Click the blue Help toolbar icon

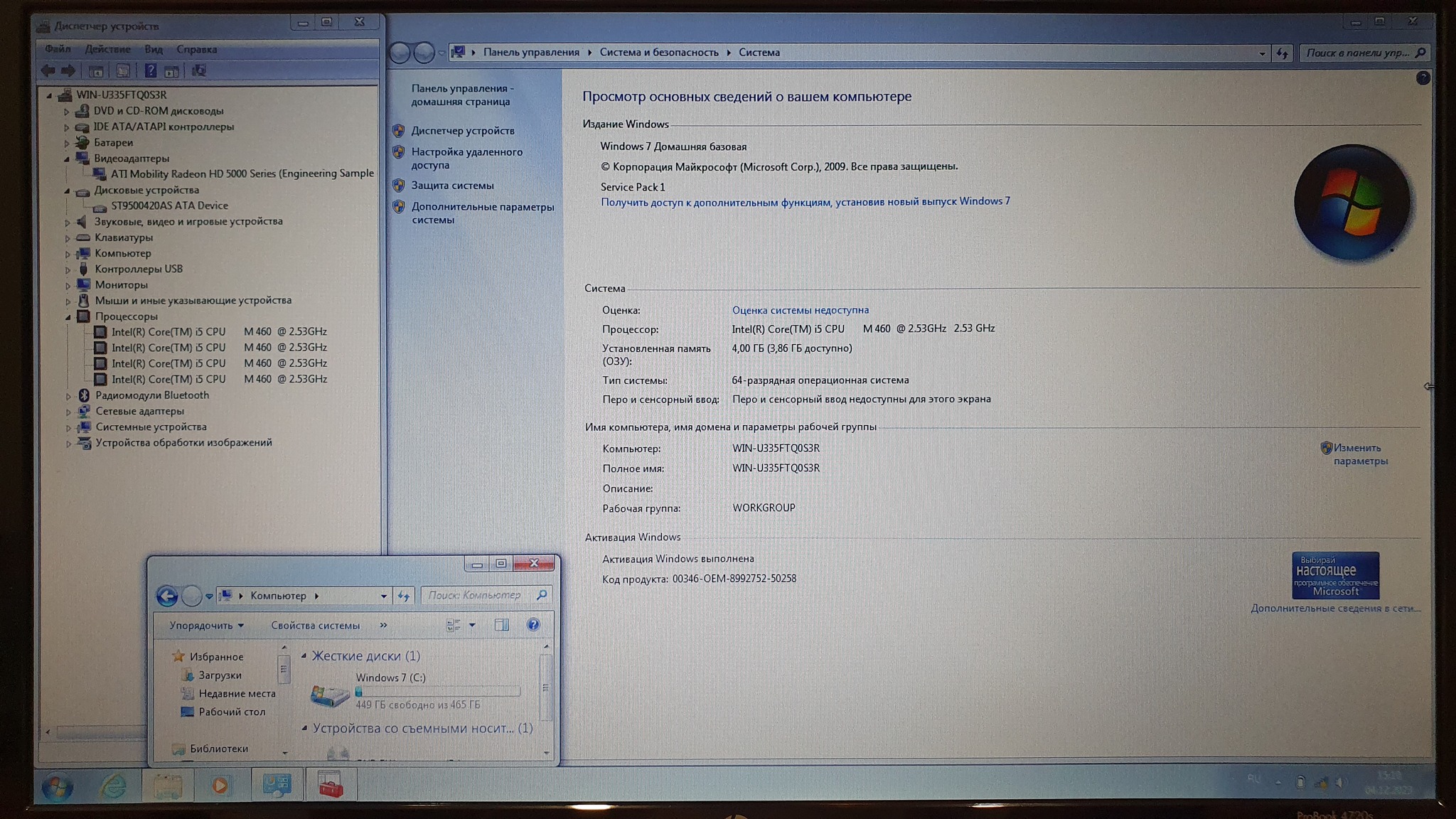(x=150, y=70)
